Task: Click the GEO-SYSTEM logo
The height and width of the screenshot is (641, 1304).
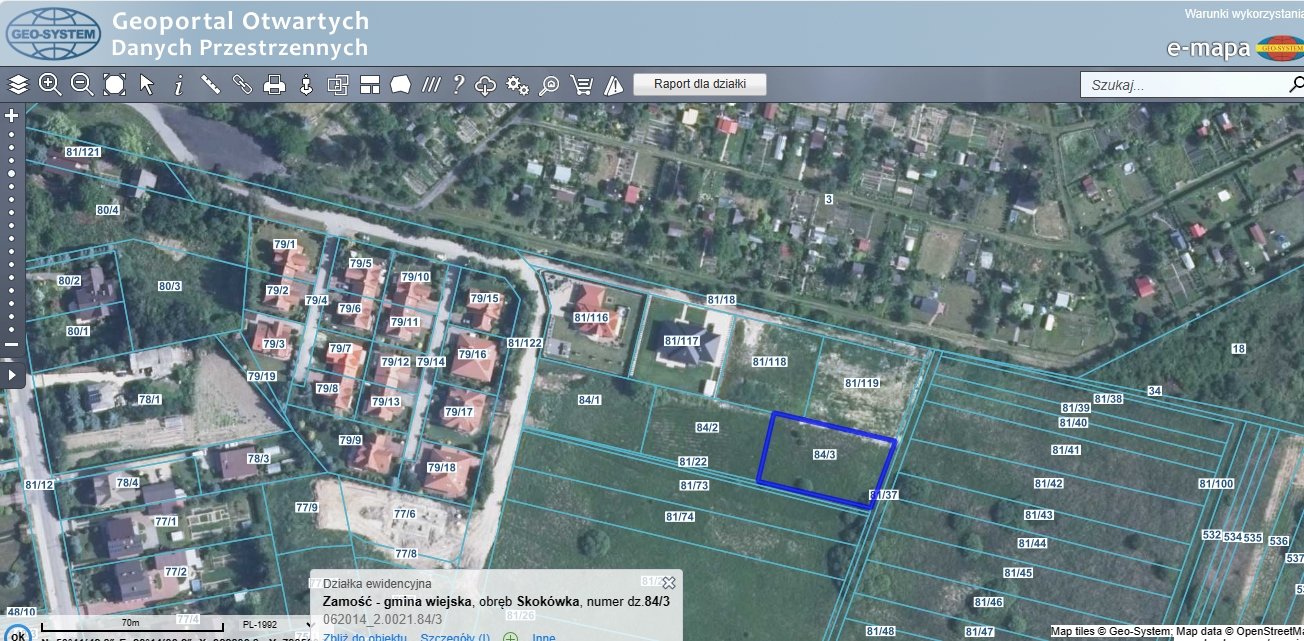Action: coord(53,33)
